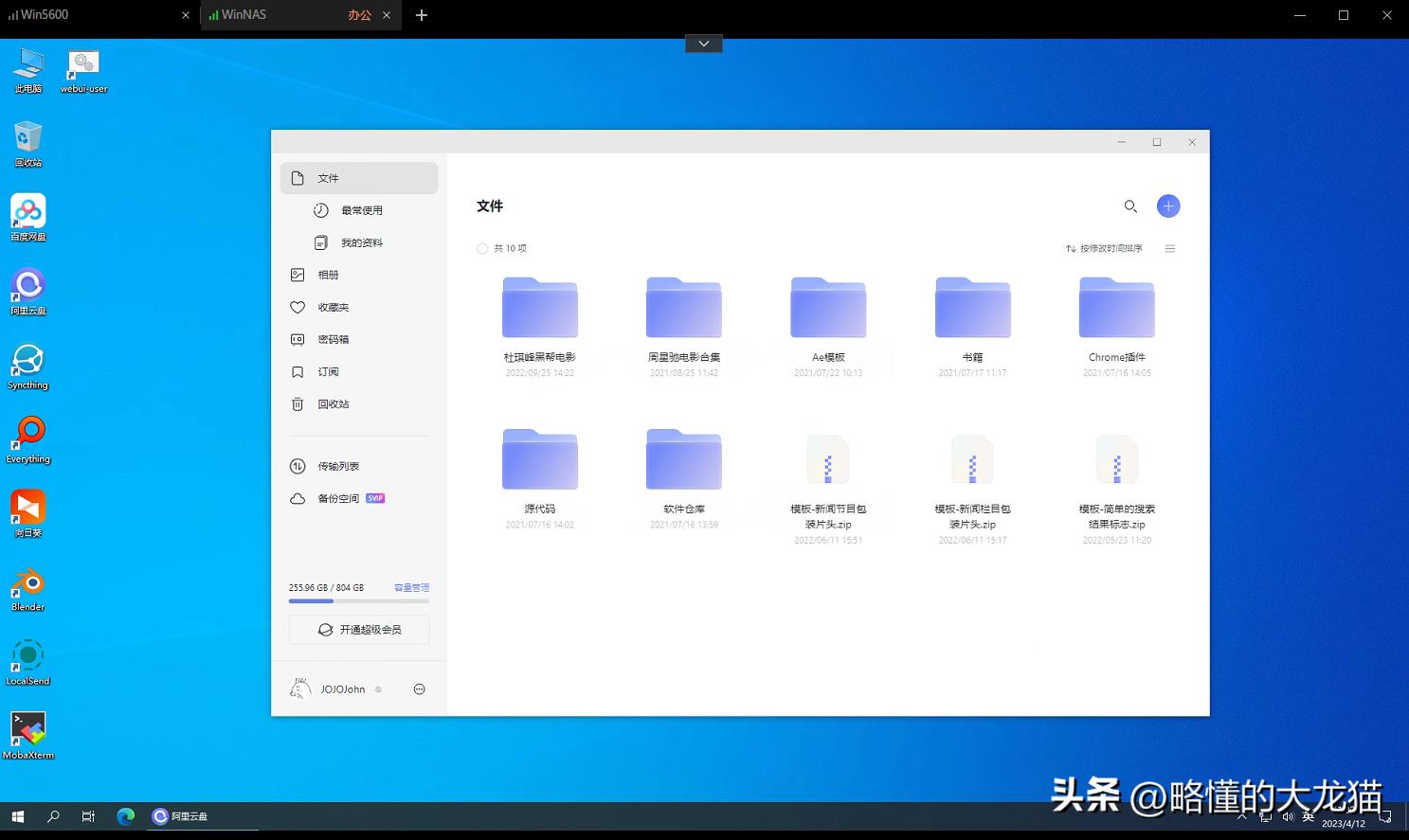Open the file list view layout toggle
The height and width of the screenshot is (840, 1409).
1170,248
